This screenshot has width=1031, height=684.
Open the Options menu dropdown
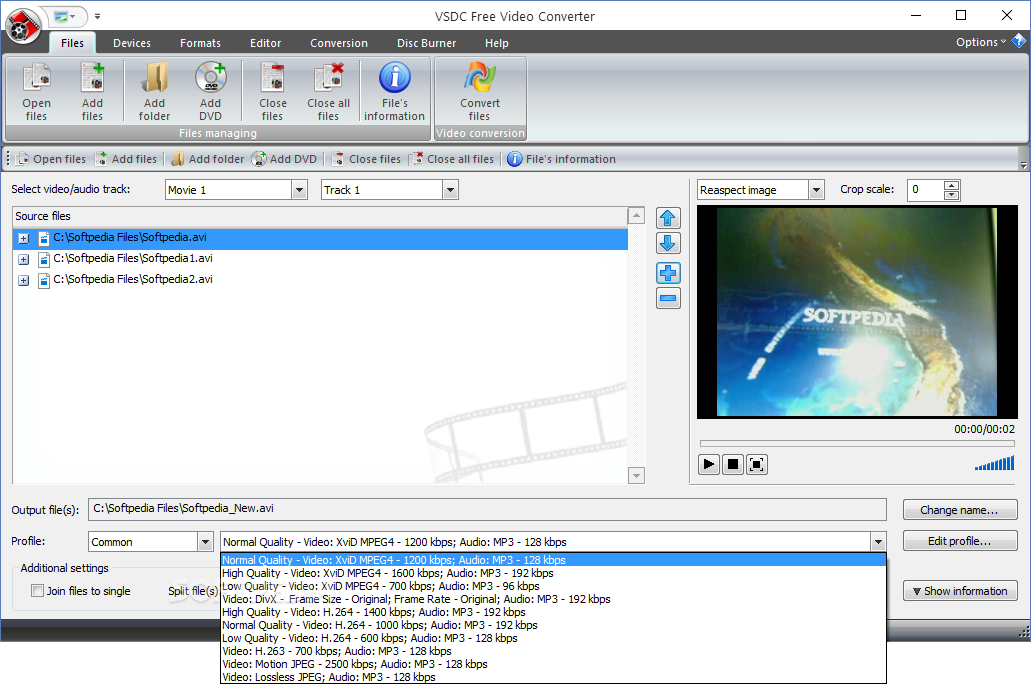(x=980, y=42)
